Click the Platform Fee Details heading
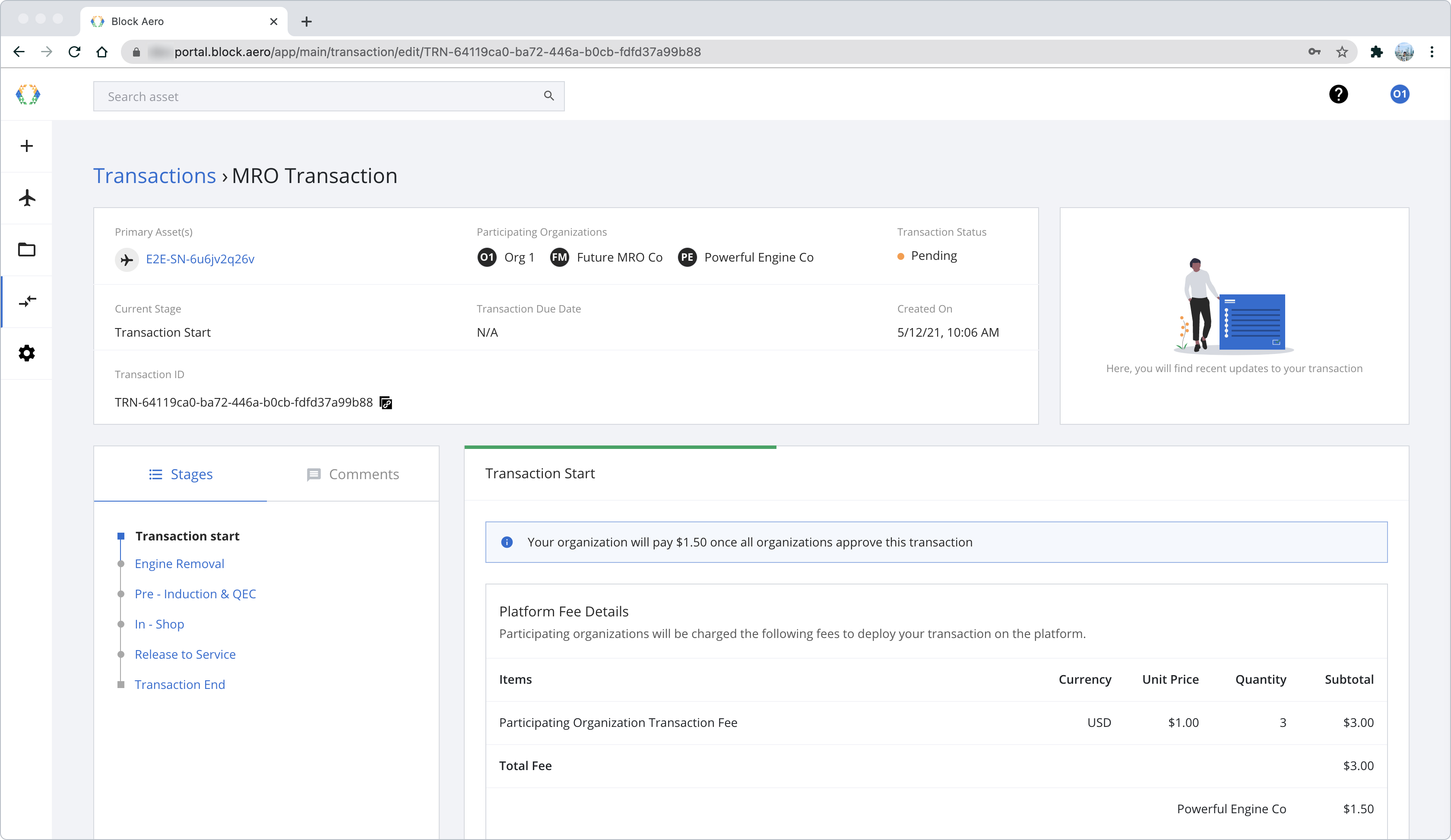Image resolution: width=1451 pixels, height=840 pixels. tap(564, 612)
